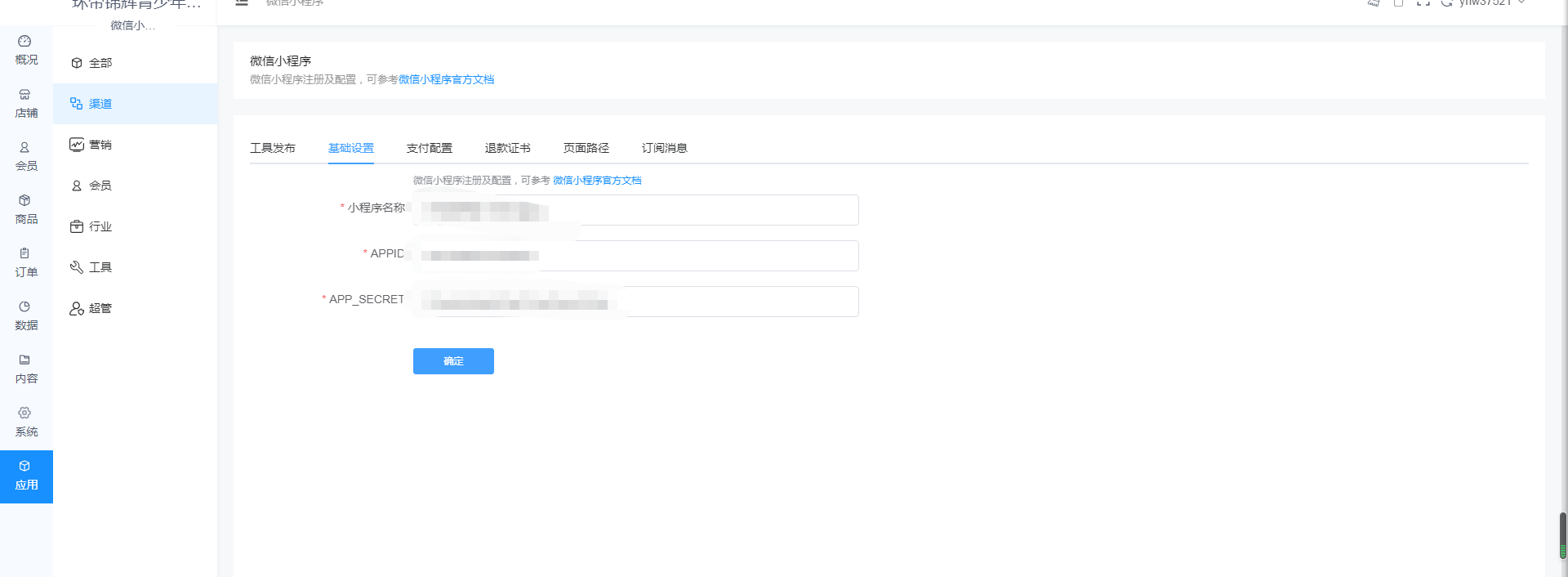Switch to the 订阅消息 tab

(x=665, y=148)
